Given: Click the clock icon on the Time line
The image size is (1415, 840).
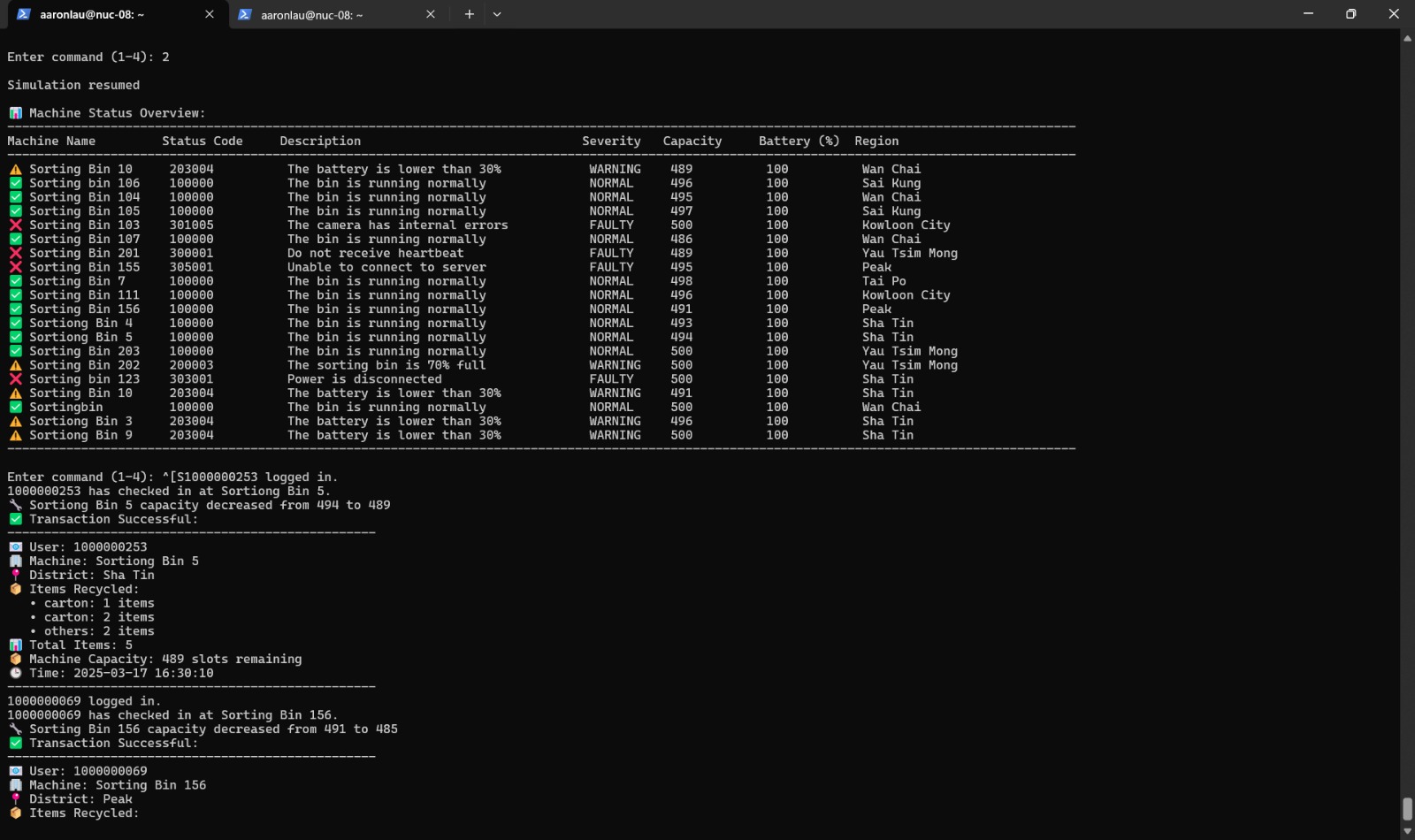Looking at the screenshot, I should point(15,673).
